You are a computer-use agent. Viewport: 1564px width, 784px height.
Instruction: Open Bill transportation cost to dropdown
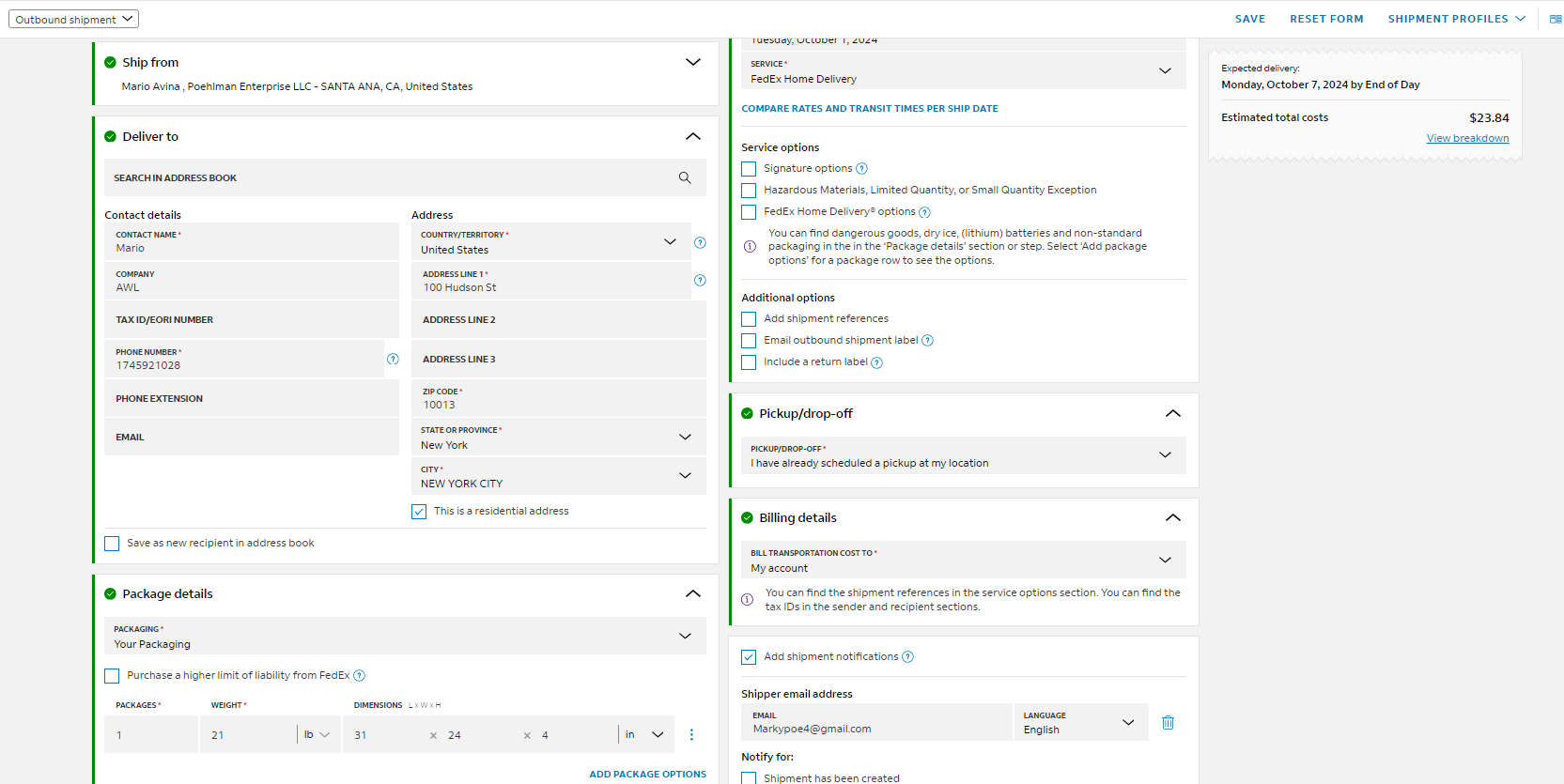[964, 560]
